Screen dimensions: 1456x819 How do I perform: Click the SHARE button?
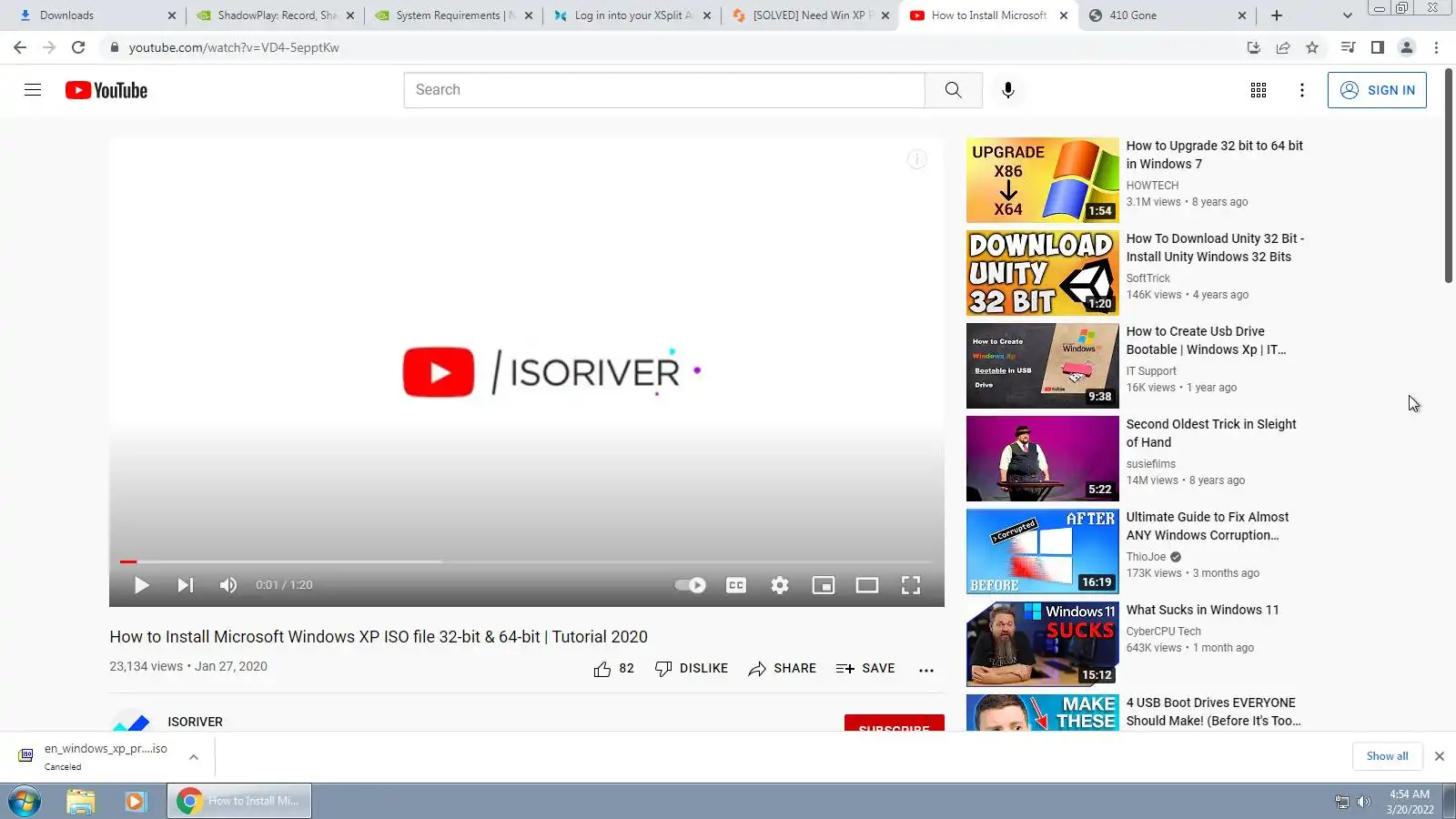click(x=783, y=669)
